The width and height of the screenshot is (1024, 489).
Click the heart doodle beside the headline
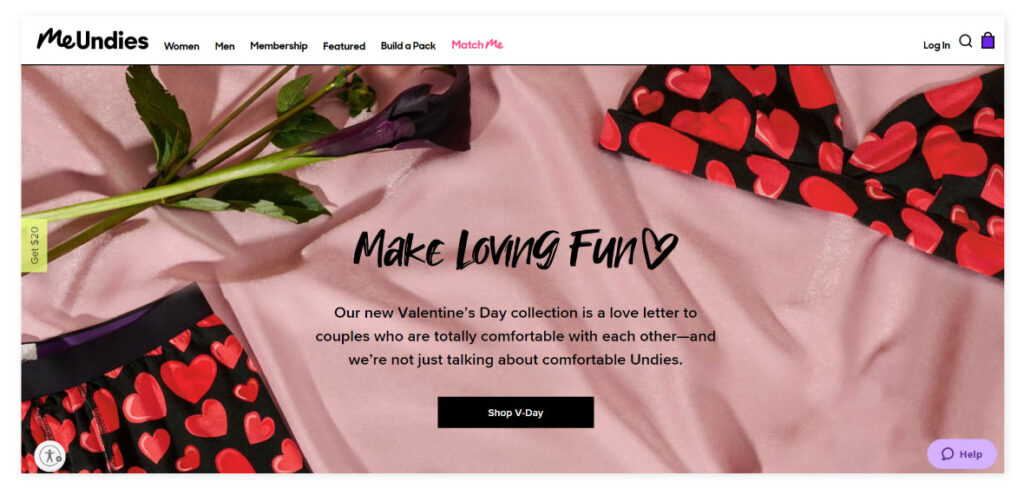pyautogui.click(x=660, y=248)
